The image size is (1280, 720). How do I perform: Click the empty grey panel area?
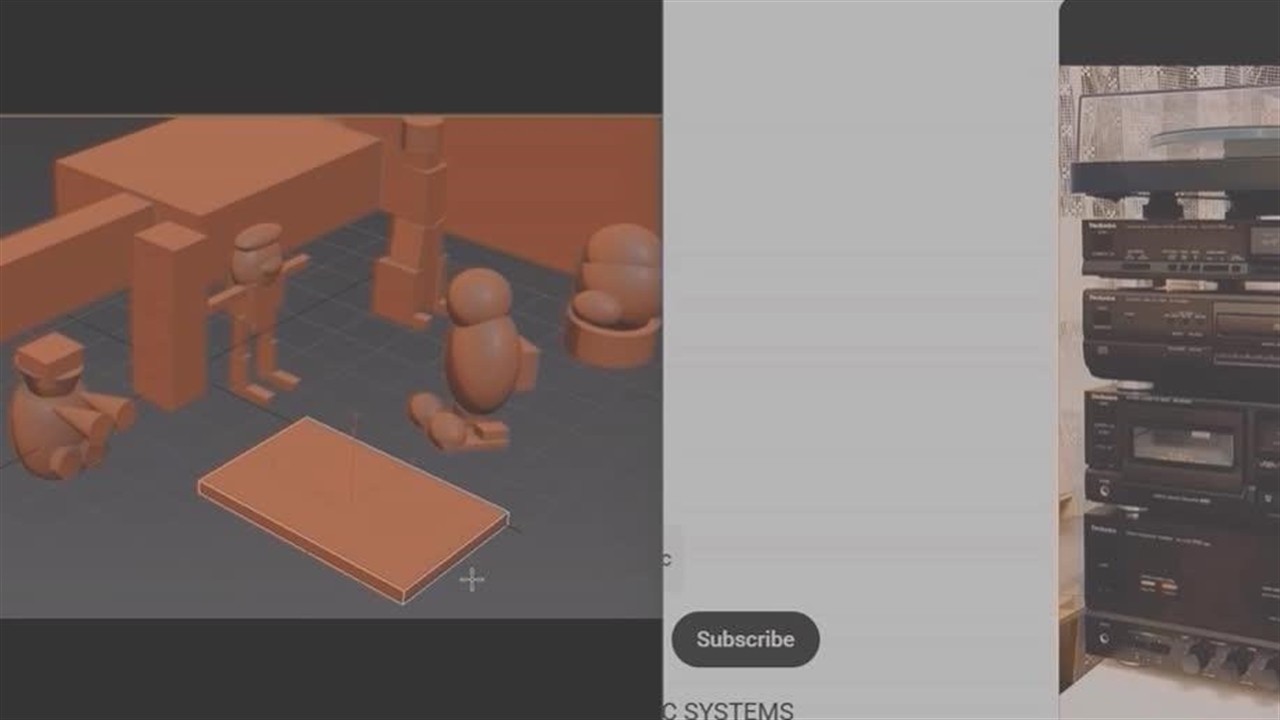(x=860, y=300)
